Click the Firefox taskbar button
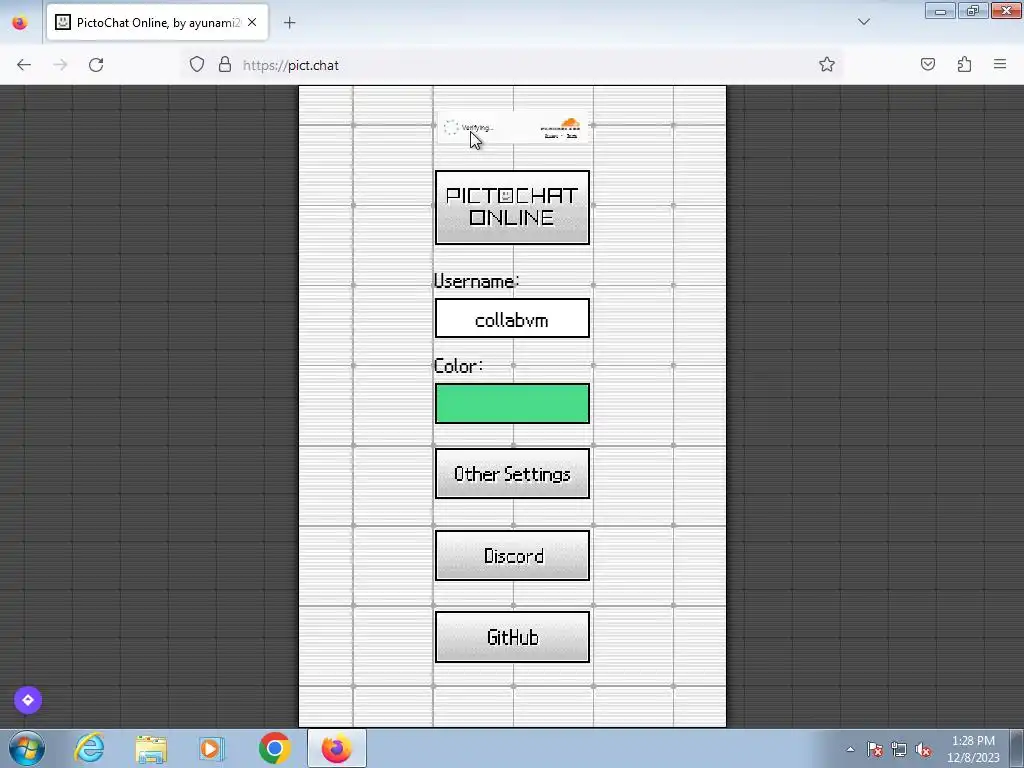The image size is (1024, 768). (336, 748)
